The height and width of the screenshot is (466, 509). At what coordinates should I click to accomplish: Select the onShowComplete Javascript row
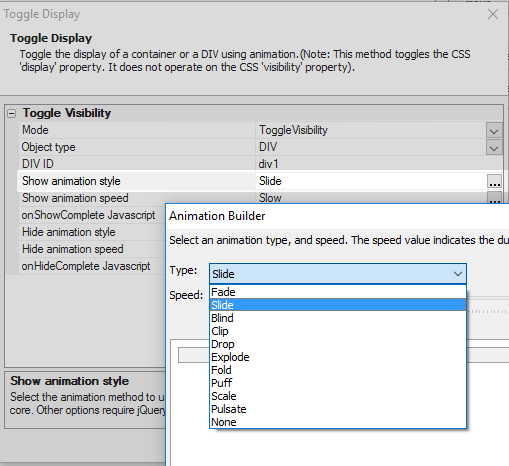[x=92, y=215]
